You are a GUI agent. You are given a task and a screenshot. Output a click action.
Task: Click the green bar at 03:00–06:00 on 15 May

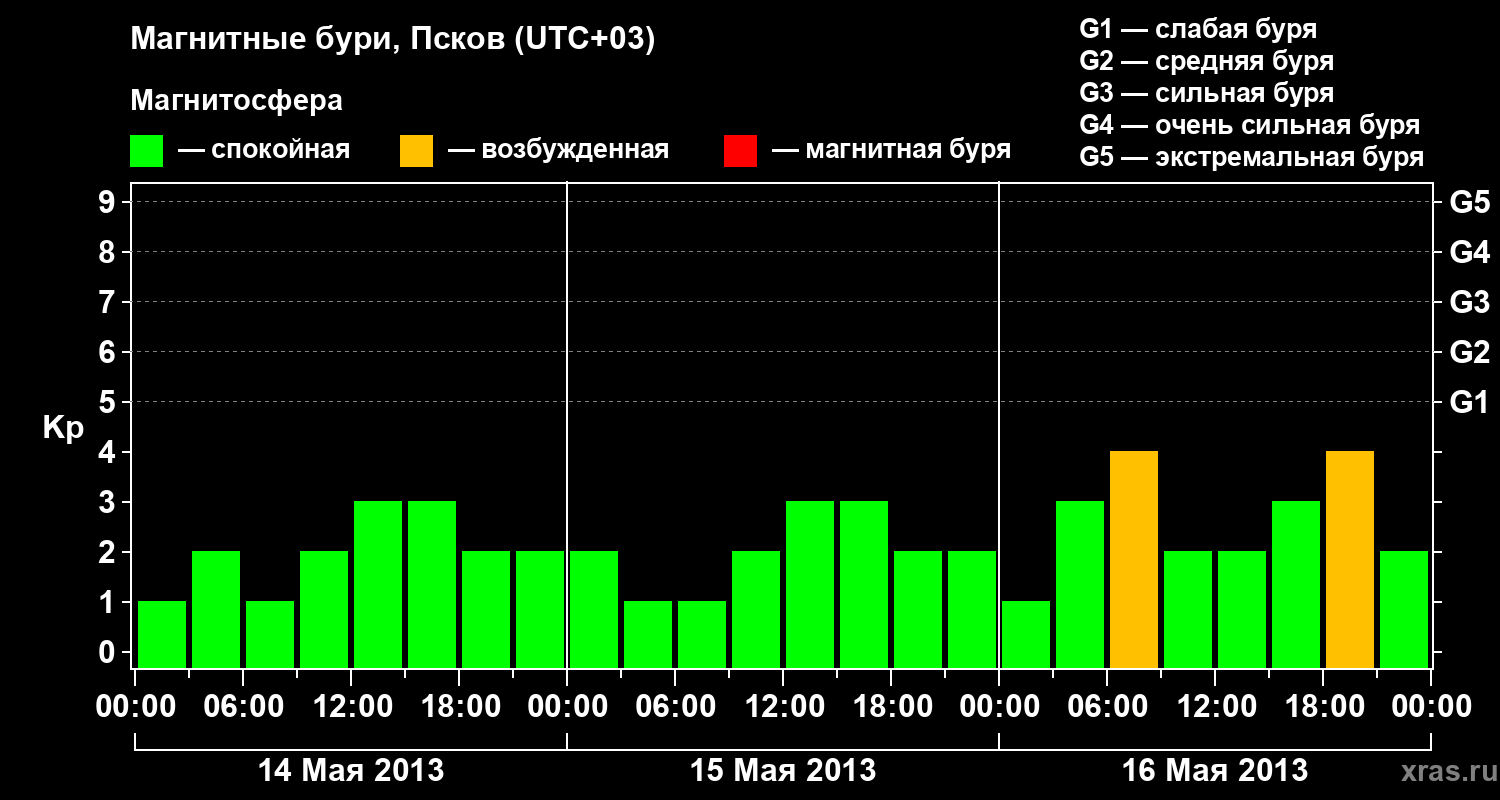(x=648, y=634)
